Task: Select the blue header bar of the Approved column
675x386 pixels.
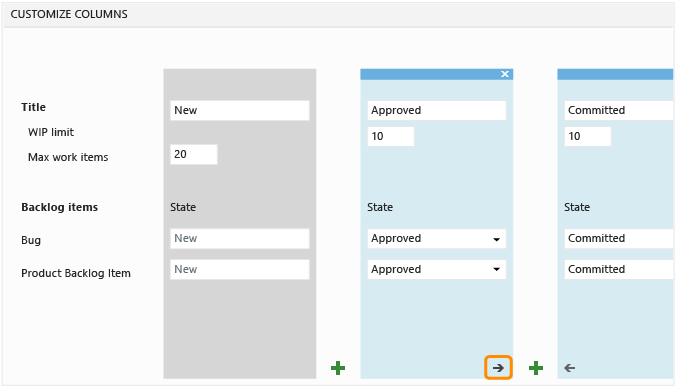Action: click(x=430, y=74)
